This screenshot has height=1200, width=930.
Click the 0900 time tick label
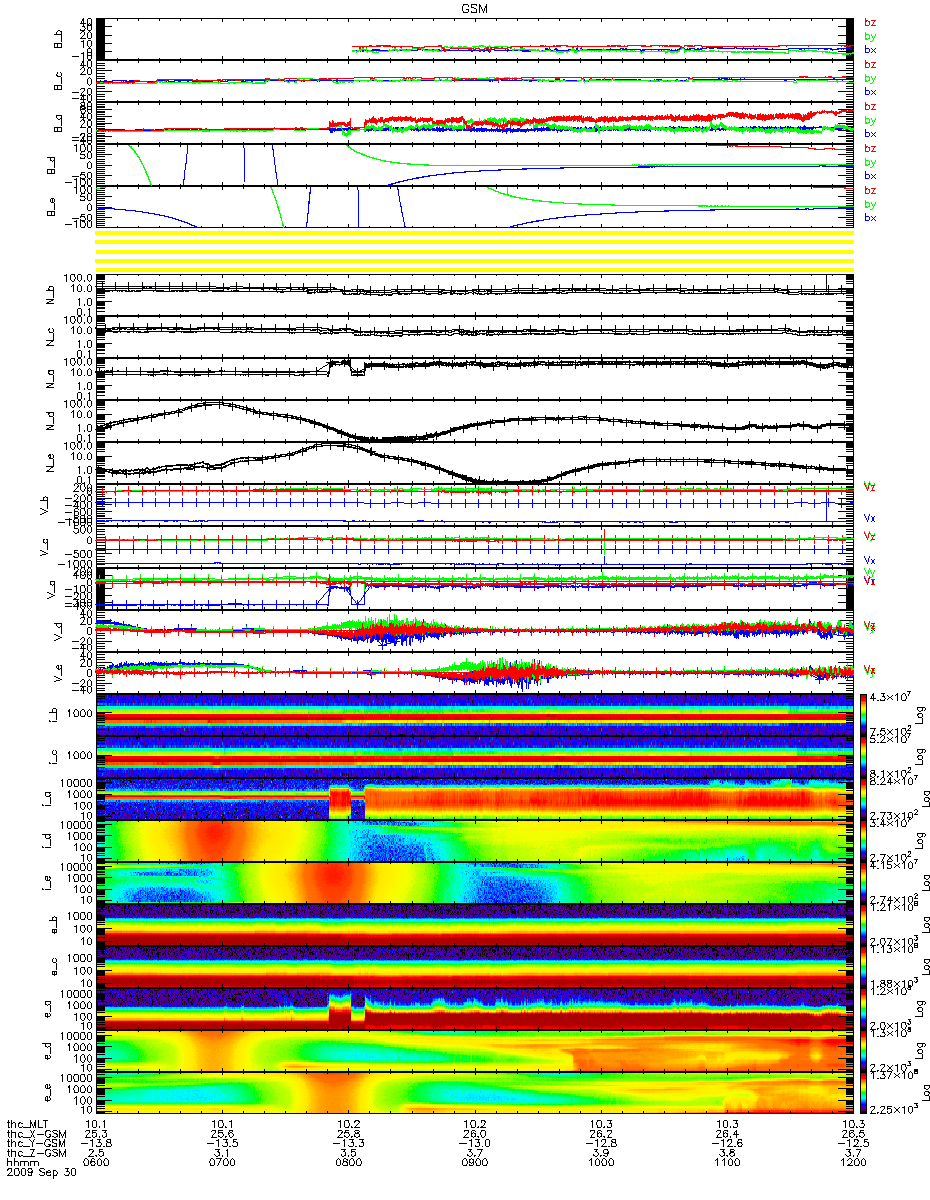pyautogui.click(x=475, y=1164)
